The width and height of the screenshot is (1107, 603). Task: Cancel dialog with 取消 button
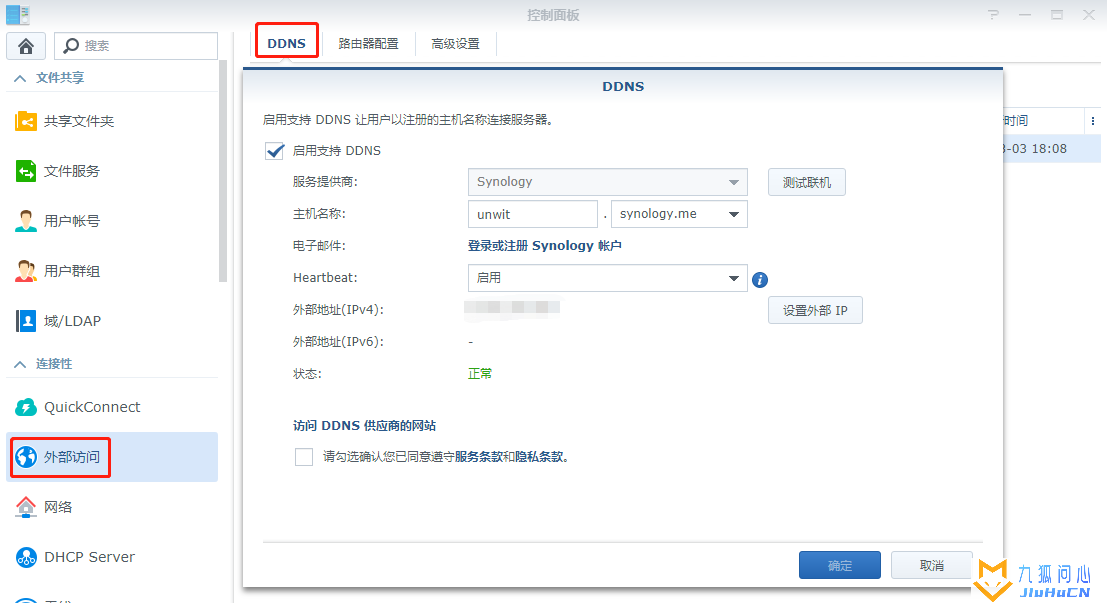tap(931, 566)
